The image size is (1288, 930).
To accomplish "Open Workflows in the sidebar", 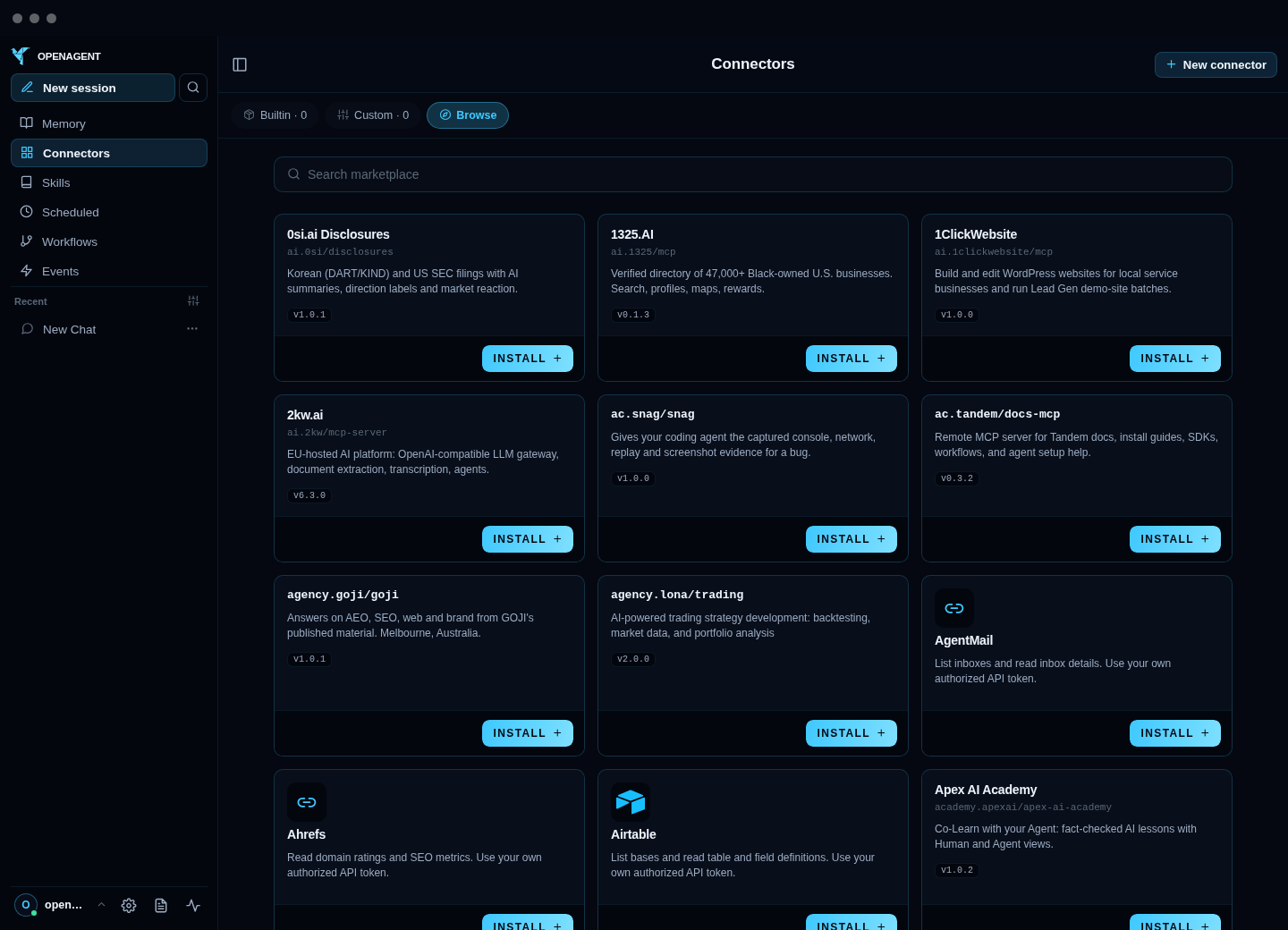I will (109, 241).
